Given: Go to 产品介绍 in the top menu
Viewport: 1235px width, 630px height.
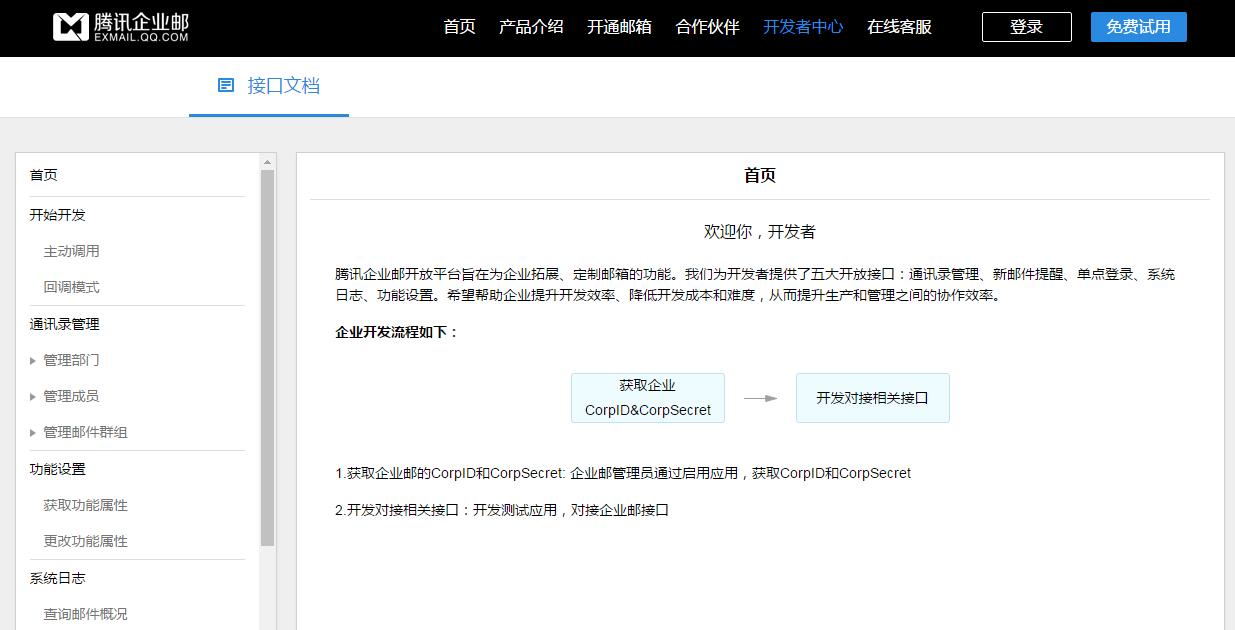Looking at the screenshot, I should point(531,27).
